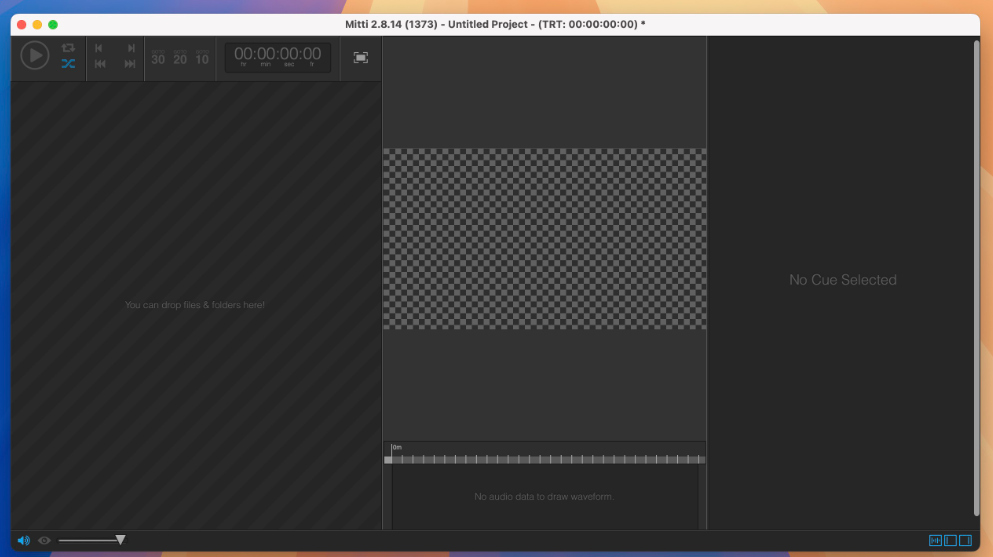
Task: Click the GOTO 20 button
Action: (x=180, y=58)
